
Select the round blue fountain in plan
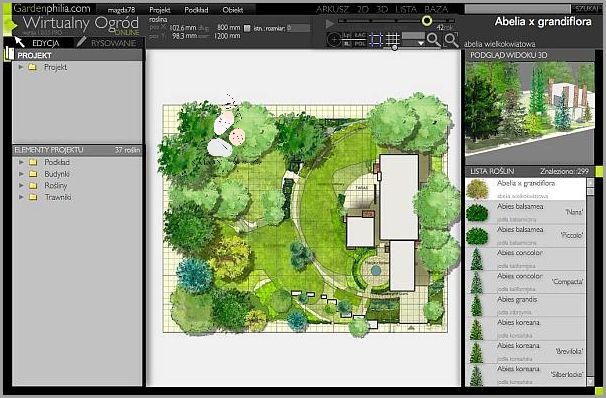(375, 270)
